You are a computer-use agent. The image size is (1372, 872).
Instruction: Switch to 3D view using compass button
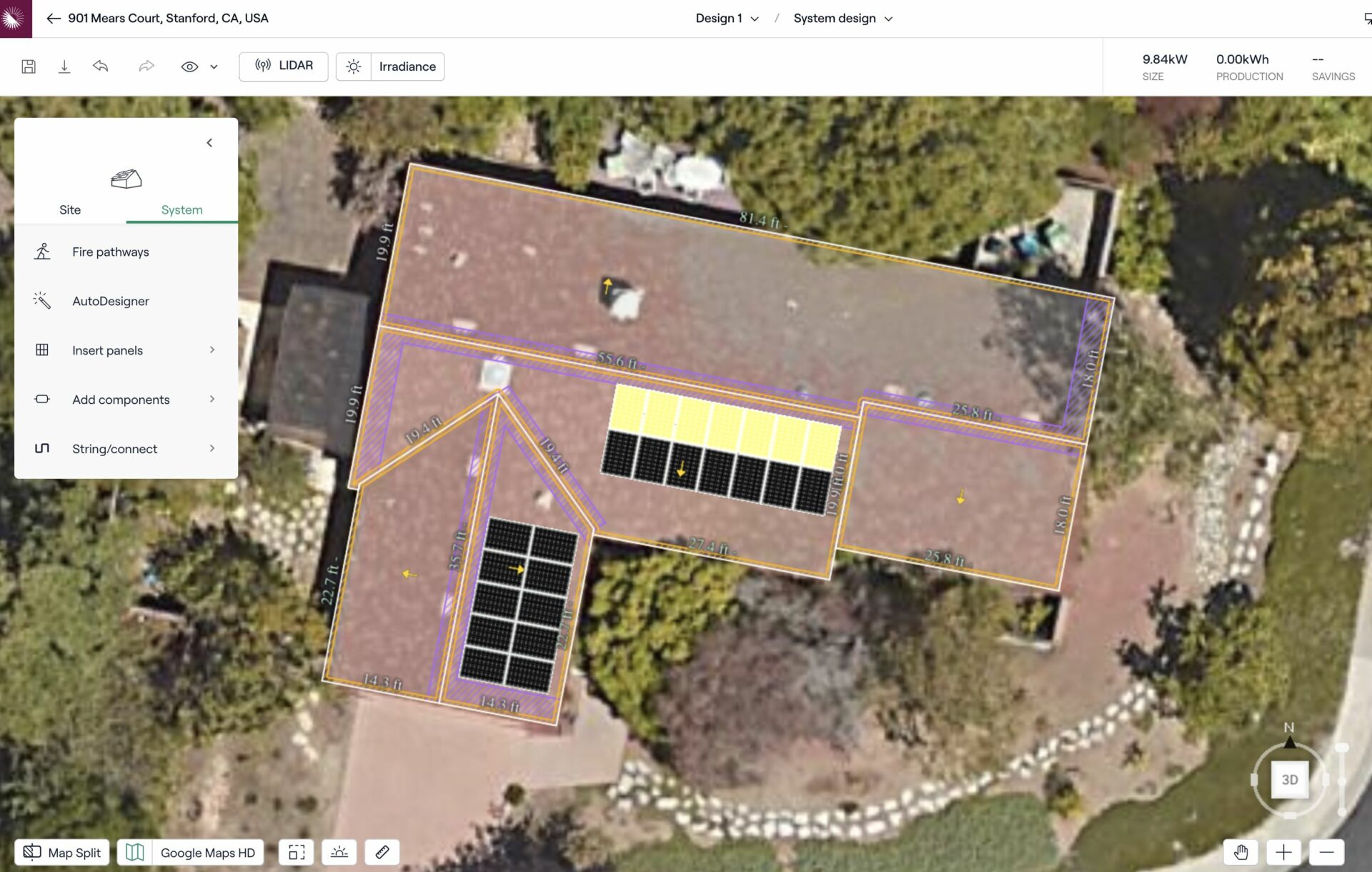1290,780
